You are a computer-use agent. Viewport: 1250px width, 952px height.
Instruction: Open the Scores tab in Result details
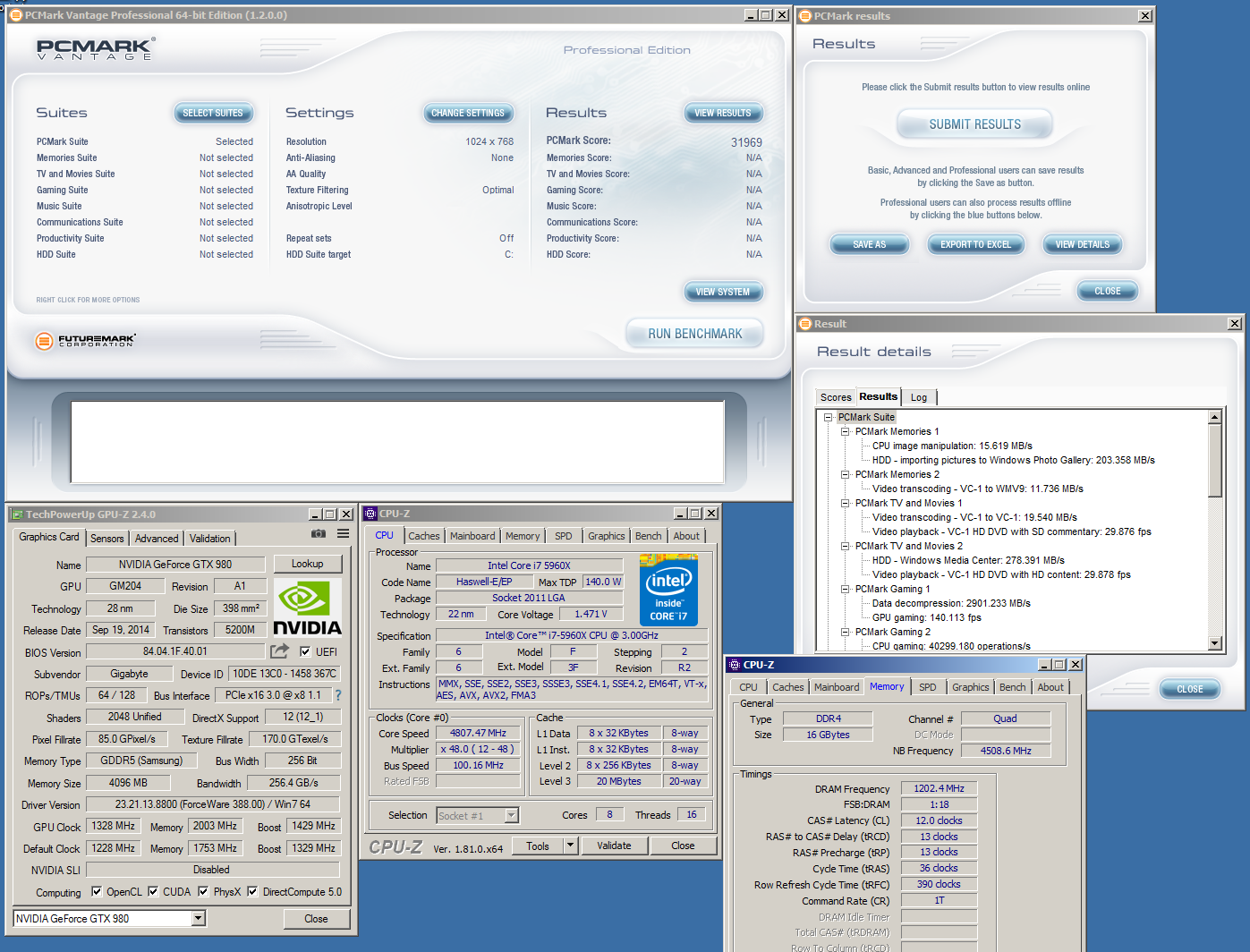pyautogui.click(x=836, y=397)
